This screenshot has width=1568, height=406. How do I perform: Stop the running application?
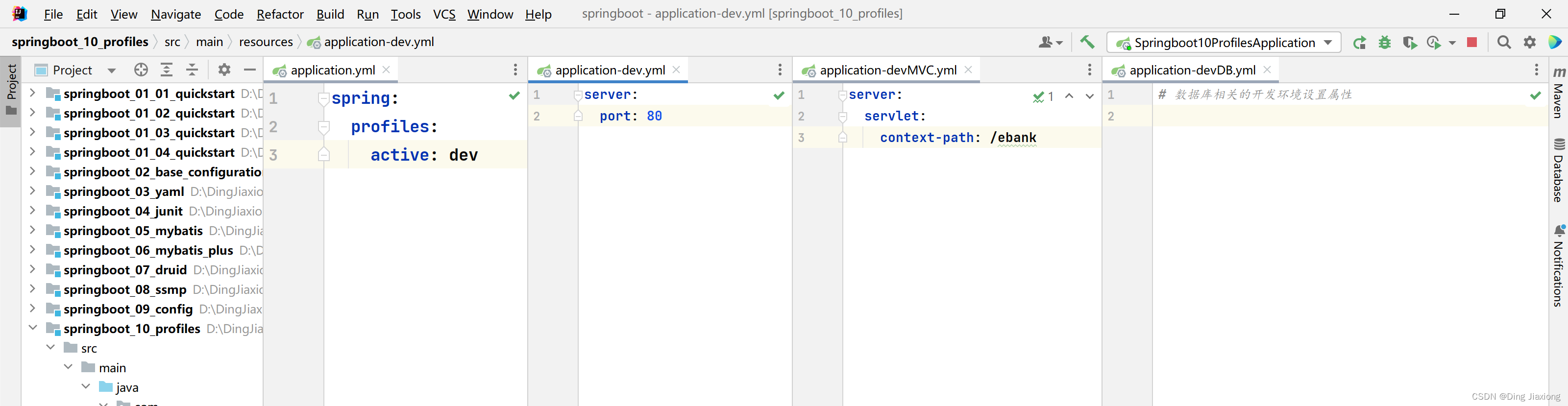coord(1472,43)
